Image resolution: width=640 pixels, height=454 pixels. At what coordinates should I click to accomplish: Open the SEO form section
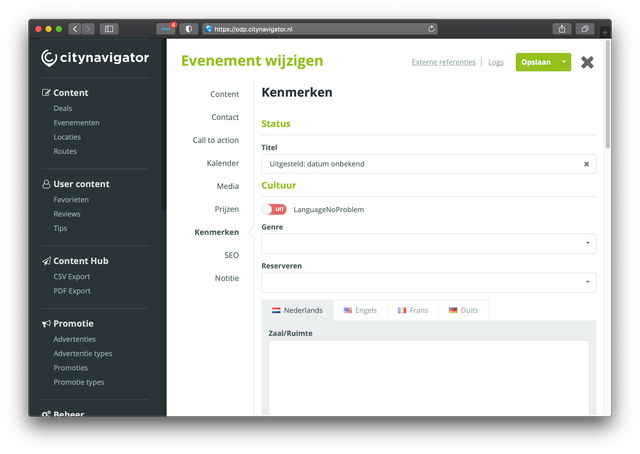point(231,255)
